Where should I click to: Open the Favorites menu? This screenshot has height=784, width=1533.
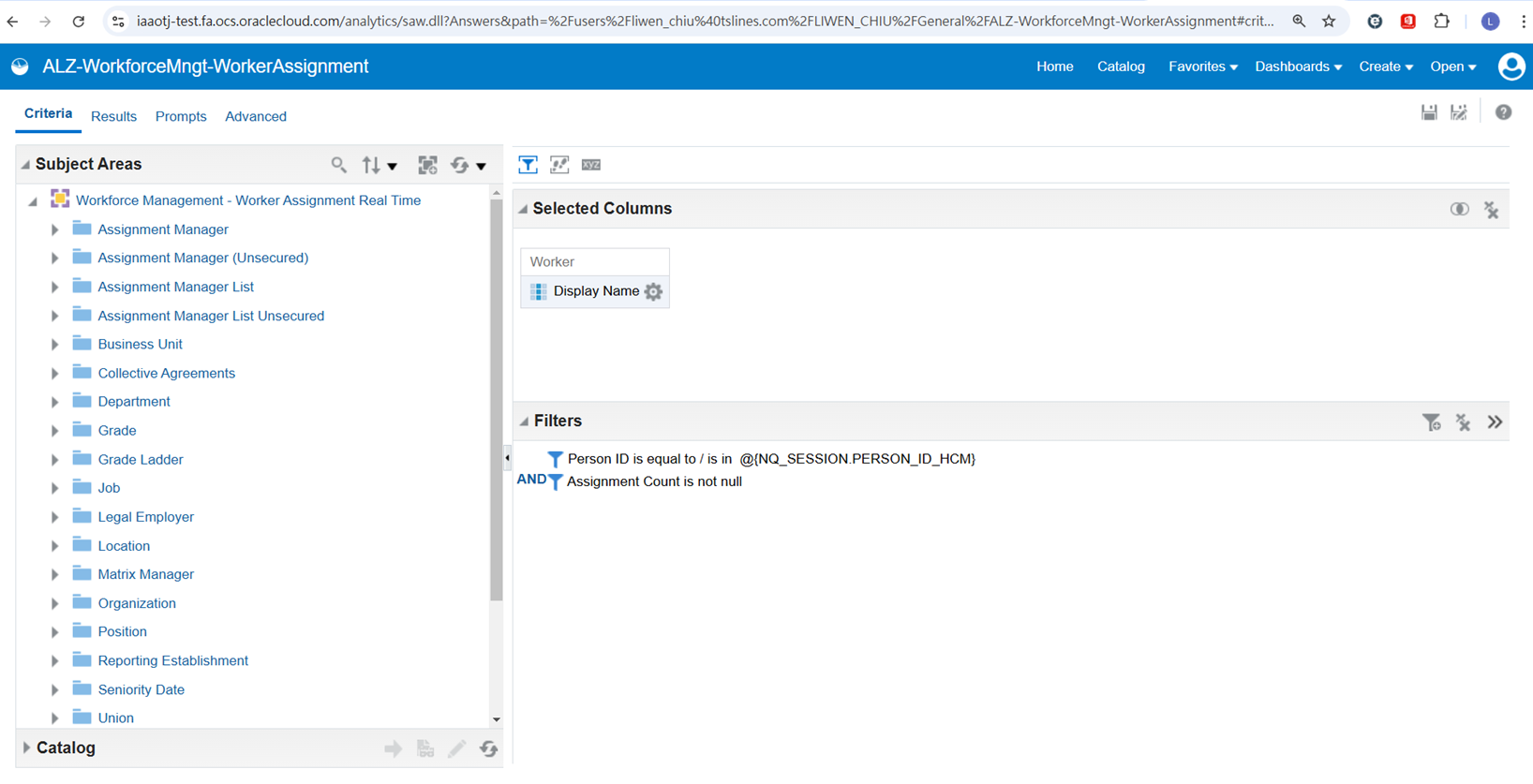[1203, 67]
